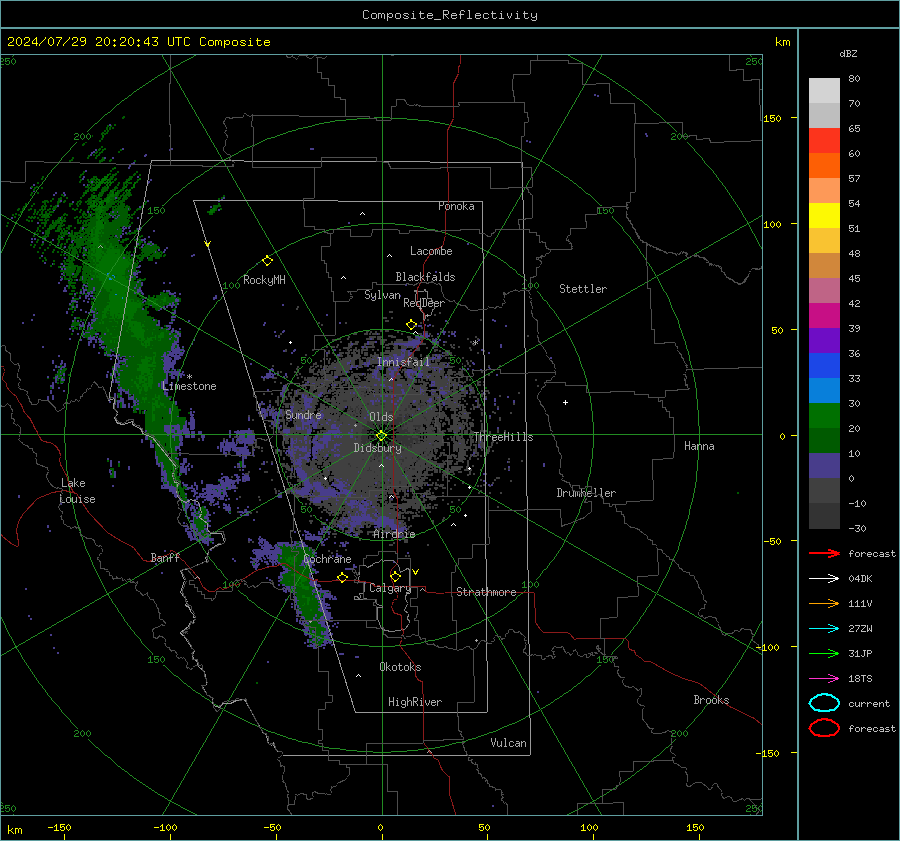Viewport: 900px width, 841px height.
Task: Click the Olds city label
Action: pyautogui.click(x=381, y=417)
